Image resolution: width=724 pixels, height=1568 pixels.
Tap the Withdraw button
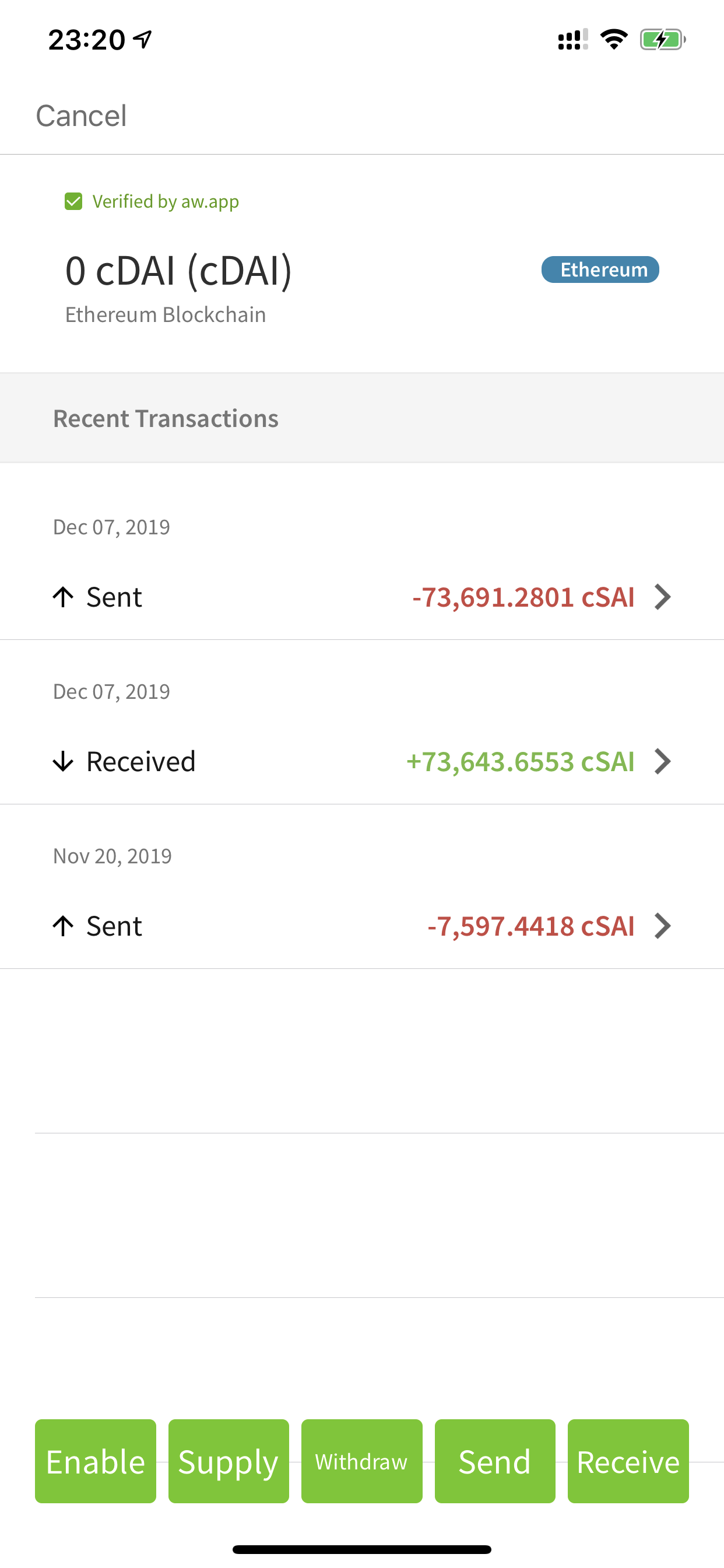coord(361,1461)
